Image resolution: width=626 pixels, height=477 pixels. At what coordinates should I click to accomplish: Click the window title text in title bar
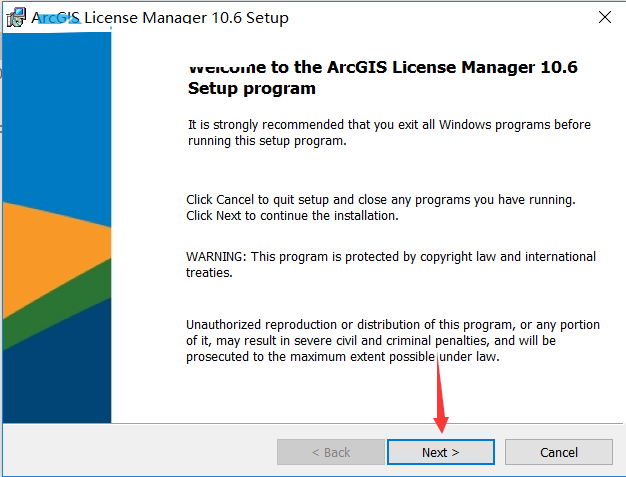coord(160,18)
